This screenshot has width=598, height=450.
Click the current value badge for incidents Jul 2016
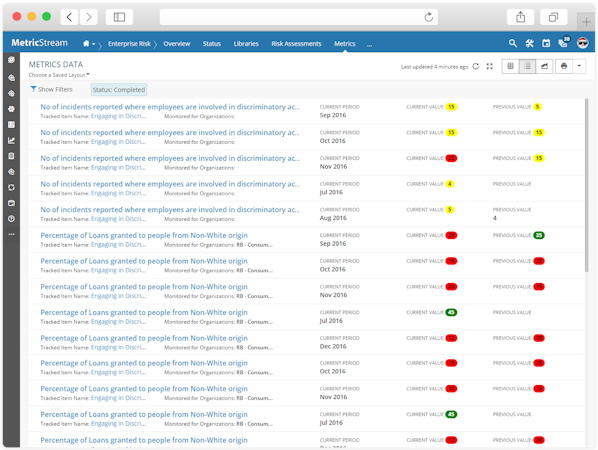450,184
